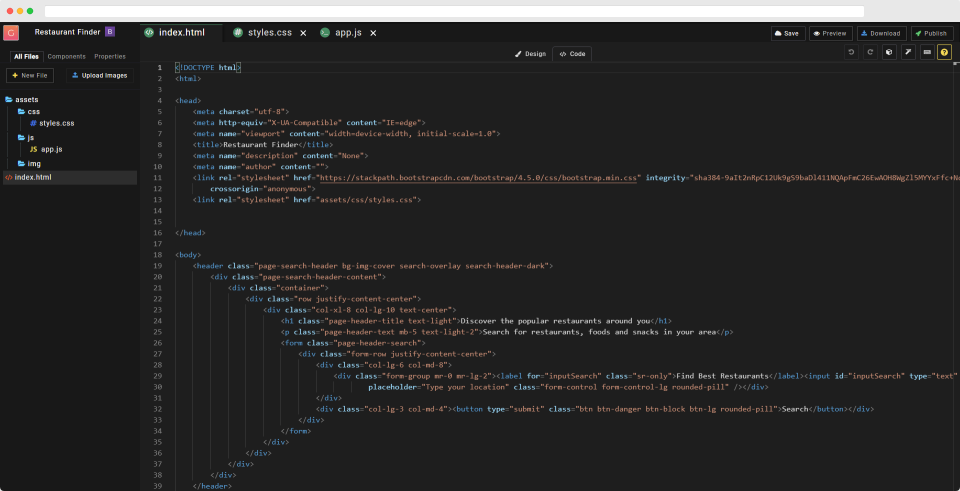Image resolution: width=960 pixels, height=491 pixels.
Task: Click the New File button
Action: [x=30, y=75]
